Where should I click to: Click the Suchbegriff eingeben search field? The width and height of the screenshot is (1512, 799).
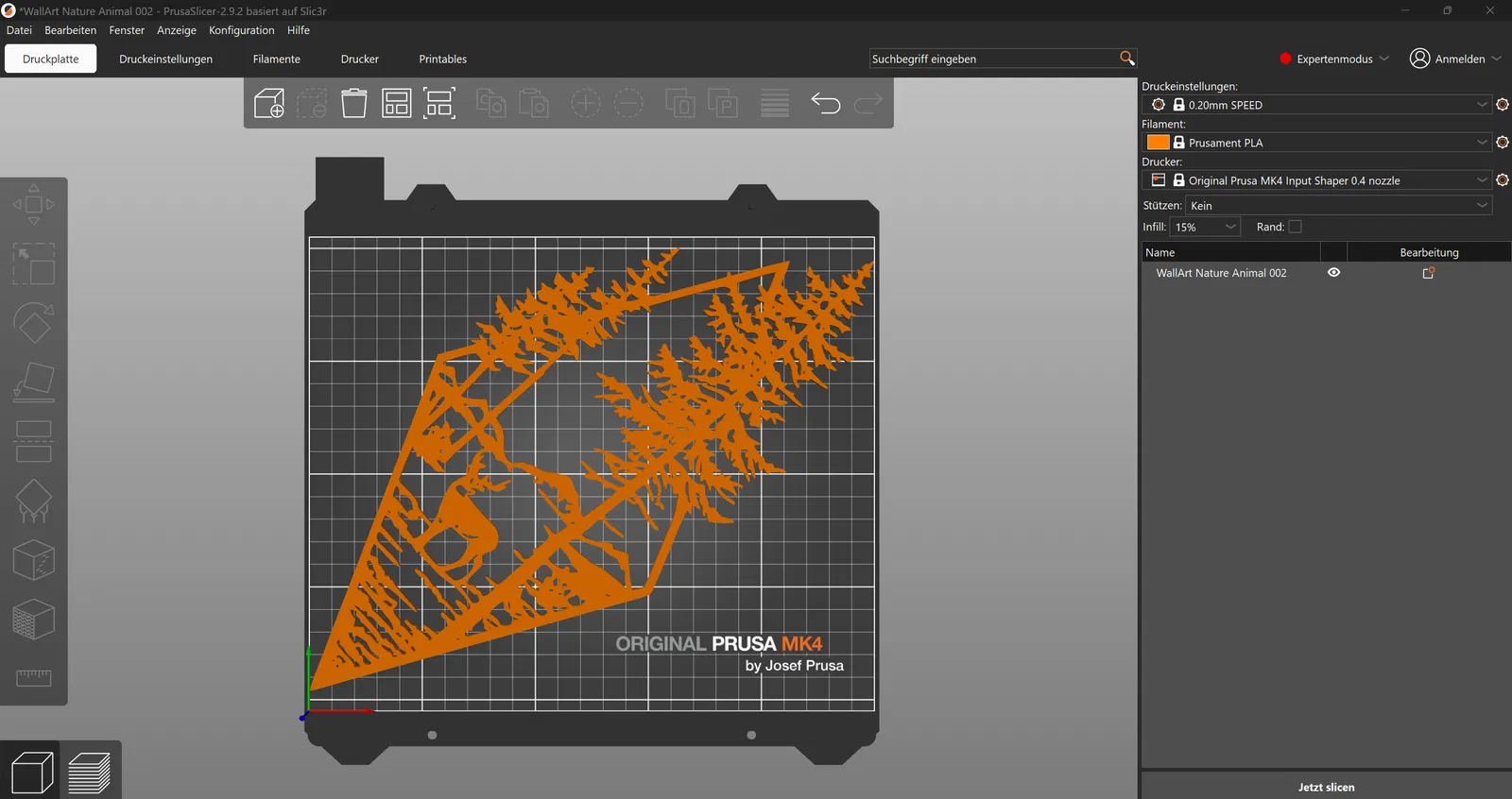point(992,59)
